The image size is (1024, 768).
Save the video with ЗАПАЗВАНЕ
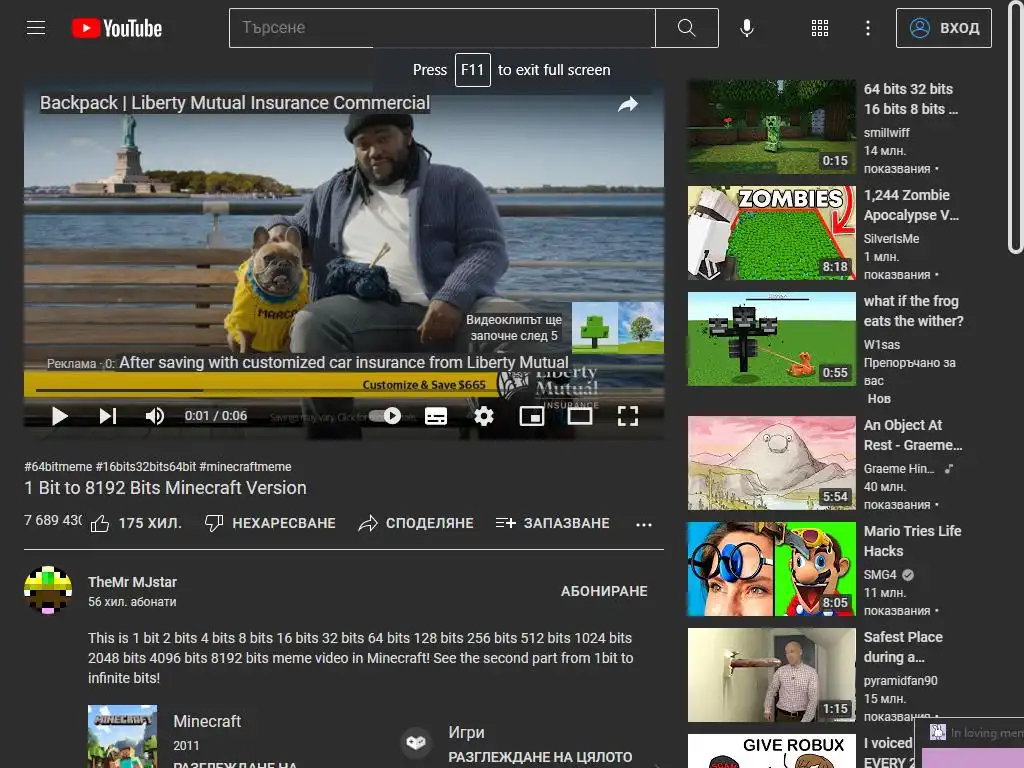[552, 523]
